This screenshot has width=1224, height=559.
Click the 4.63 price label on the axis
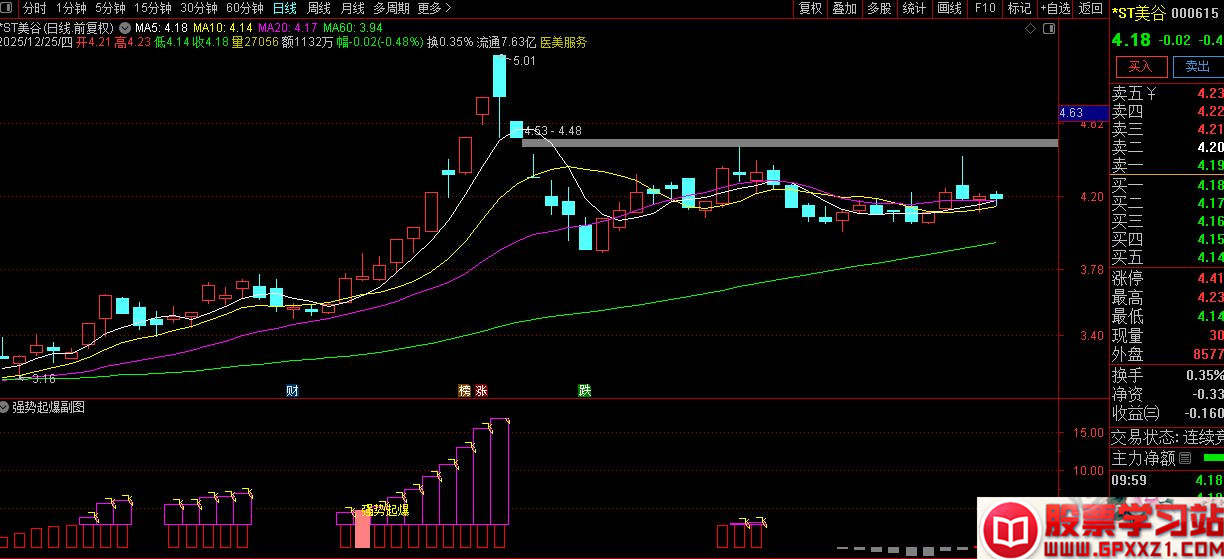[x=1071, y=113]
